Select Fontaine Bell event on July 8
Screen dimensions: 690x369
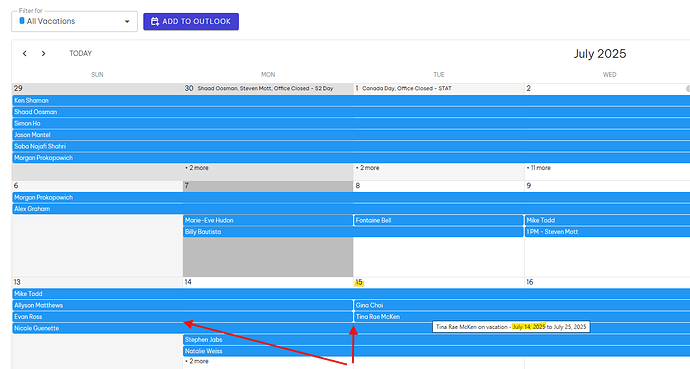(x=438, y=220)
